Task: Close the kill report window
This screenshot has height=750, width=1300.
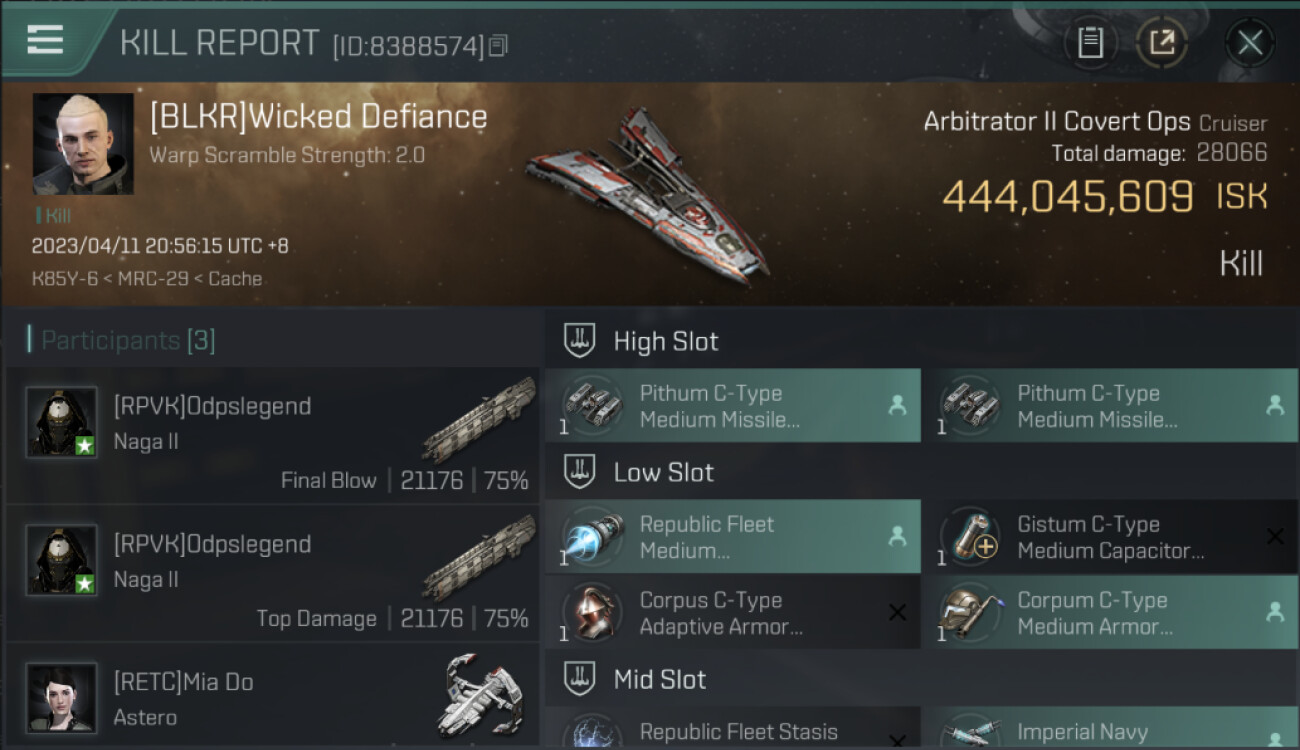Action: click(x=1249, y=43)
